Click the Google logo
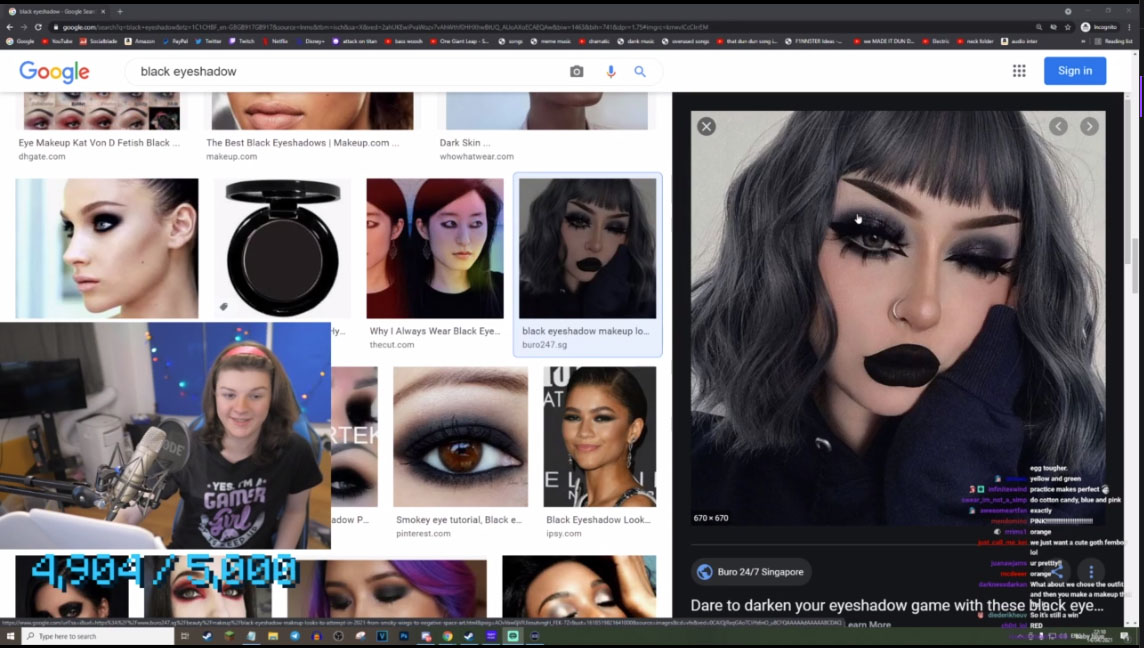The image size is (1144, 648). click(x=54, y=72)
